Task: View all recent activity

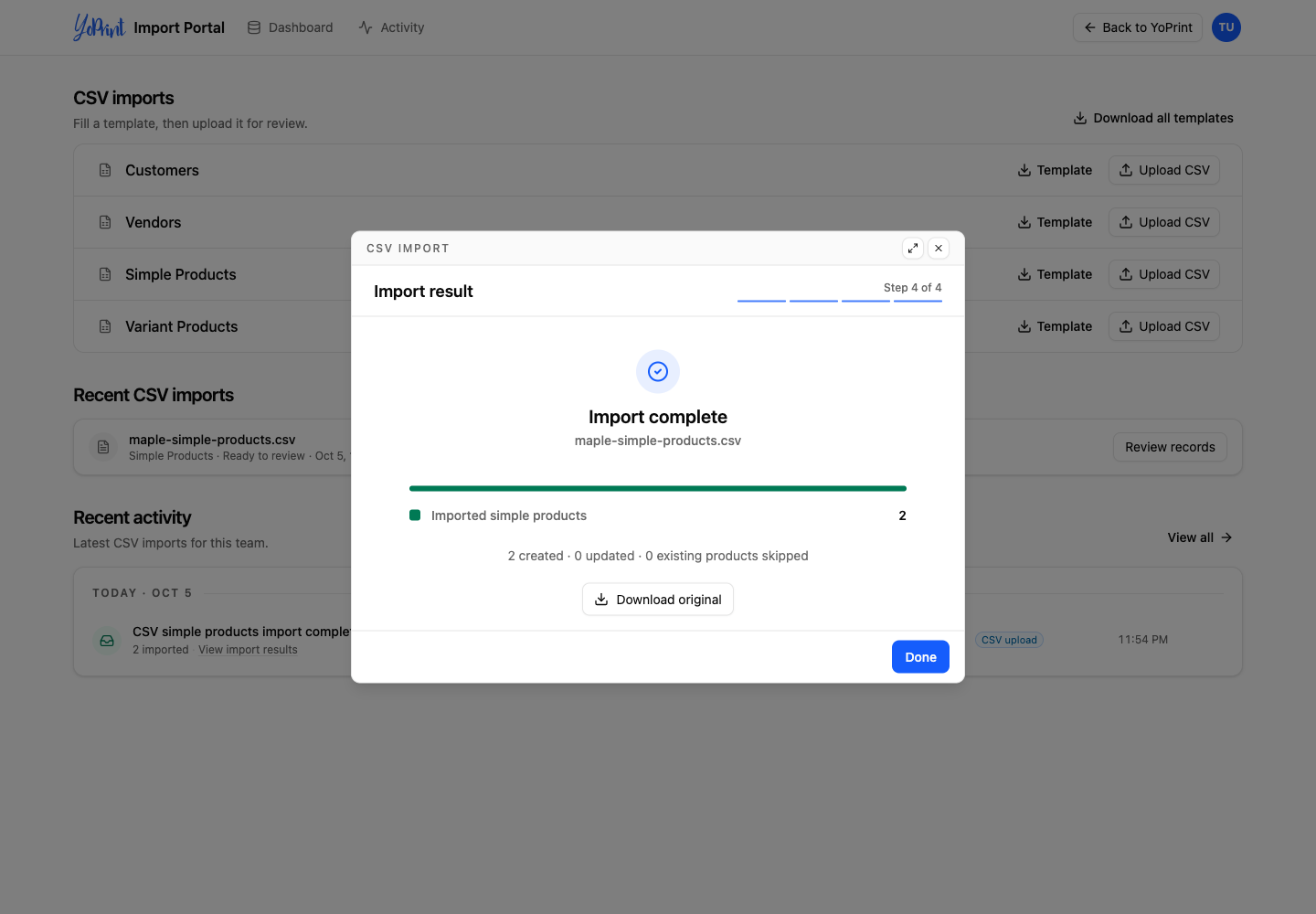Action: tap(1200, 537)
